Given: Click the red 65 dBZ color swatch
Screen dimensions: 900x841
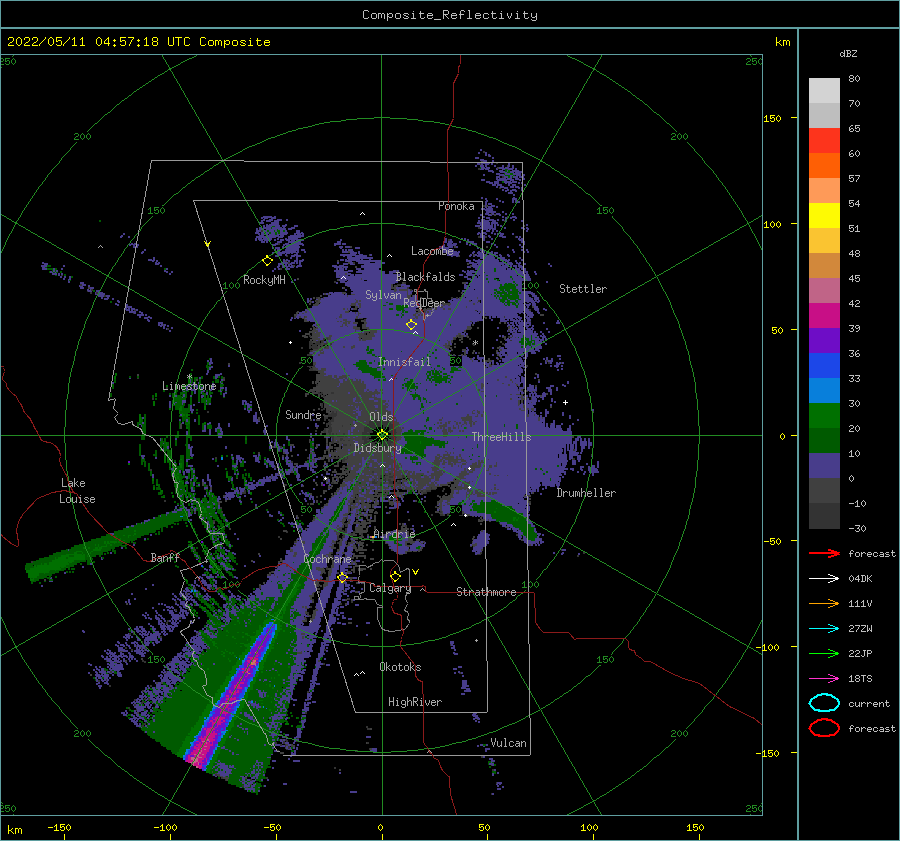Looking at the screenshot, I should coord(824,140).
